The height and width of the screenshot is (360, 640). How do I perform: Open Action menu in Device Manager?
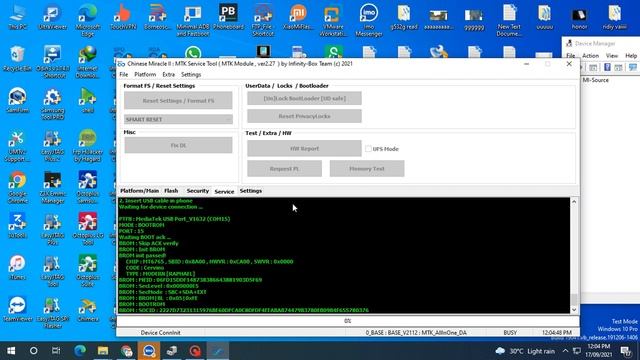(590, 56)
